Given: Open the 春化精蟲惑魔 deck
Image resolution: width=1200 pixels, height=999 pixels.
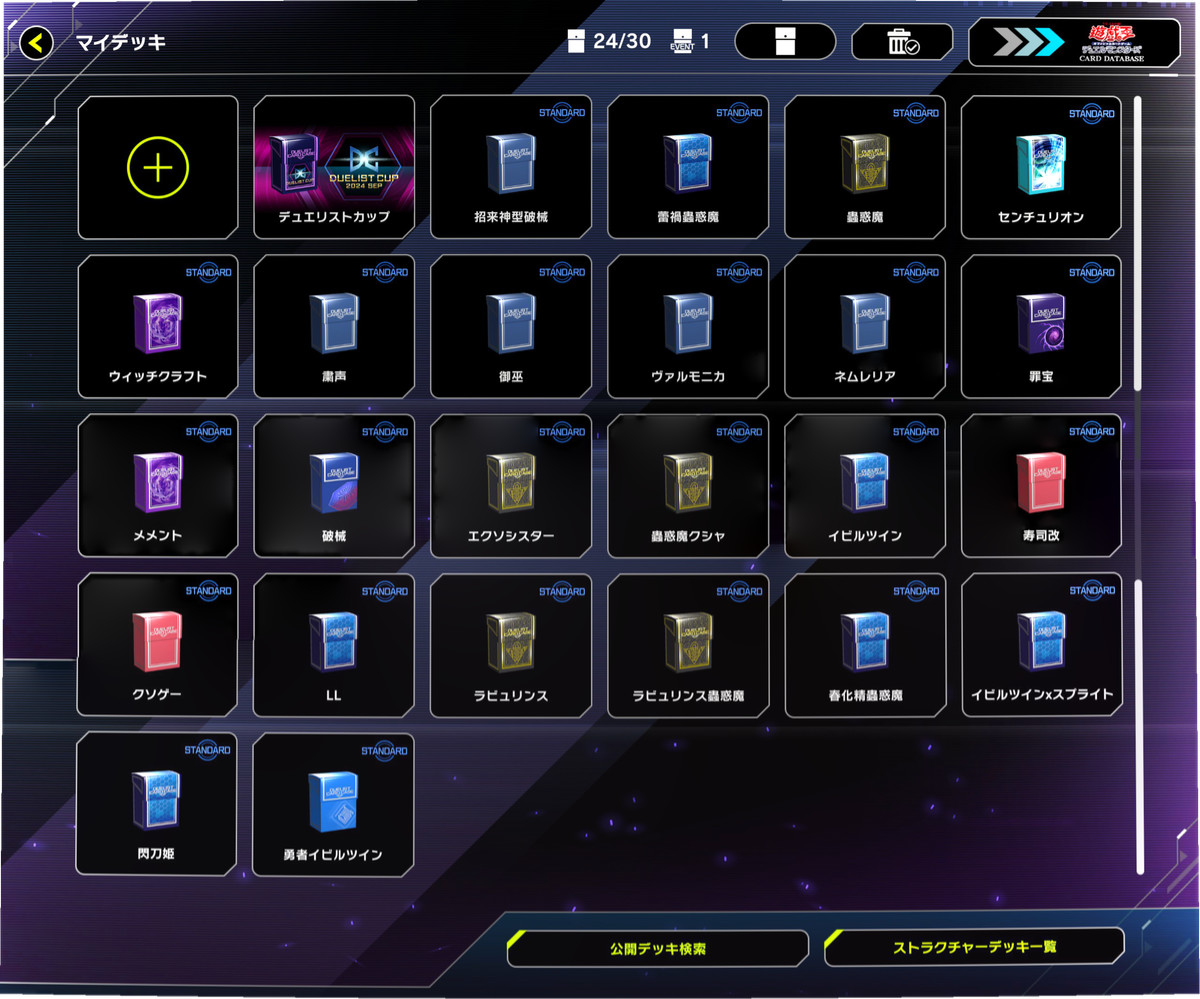Looking at the screenshot, I should 865,645.
